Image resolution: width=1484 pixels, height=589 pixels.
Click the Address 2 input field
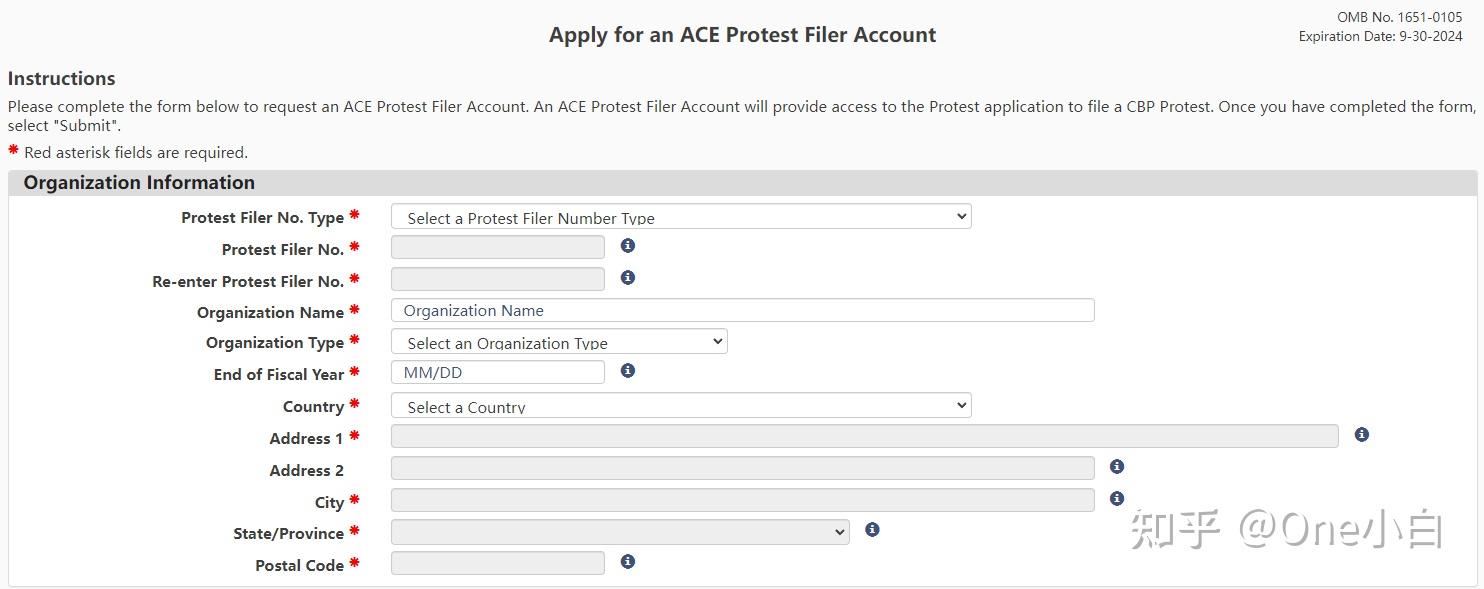[742, 467]
